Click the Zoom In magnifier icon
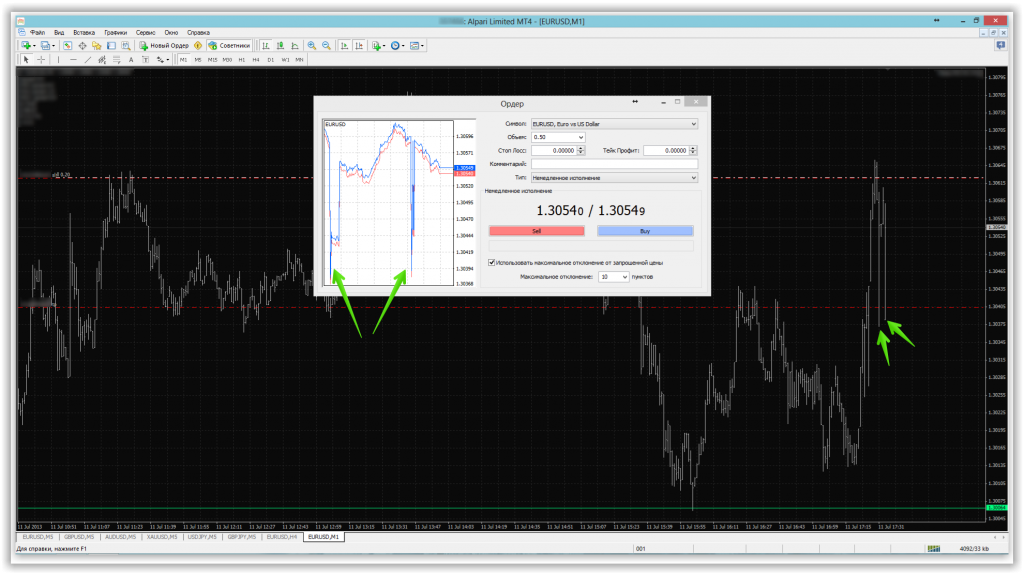Screen dimensions: 1024x575 312,45
